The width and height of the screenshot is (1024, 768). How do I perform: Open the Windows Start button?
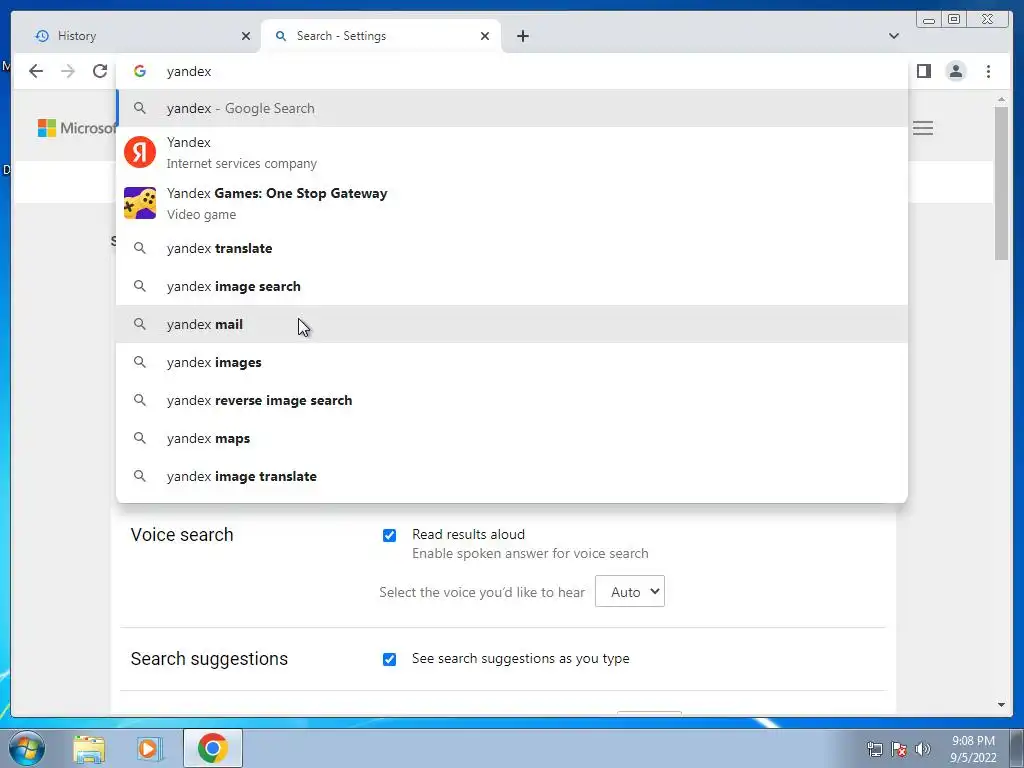[26, 748]
